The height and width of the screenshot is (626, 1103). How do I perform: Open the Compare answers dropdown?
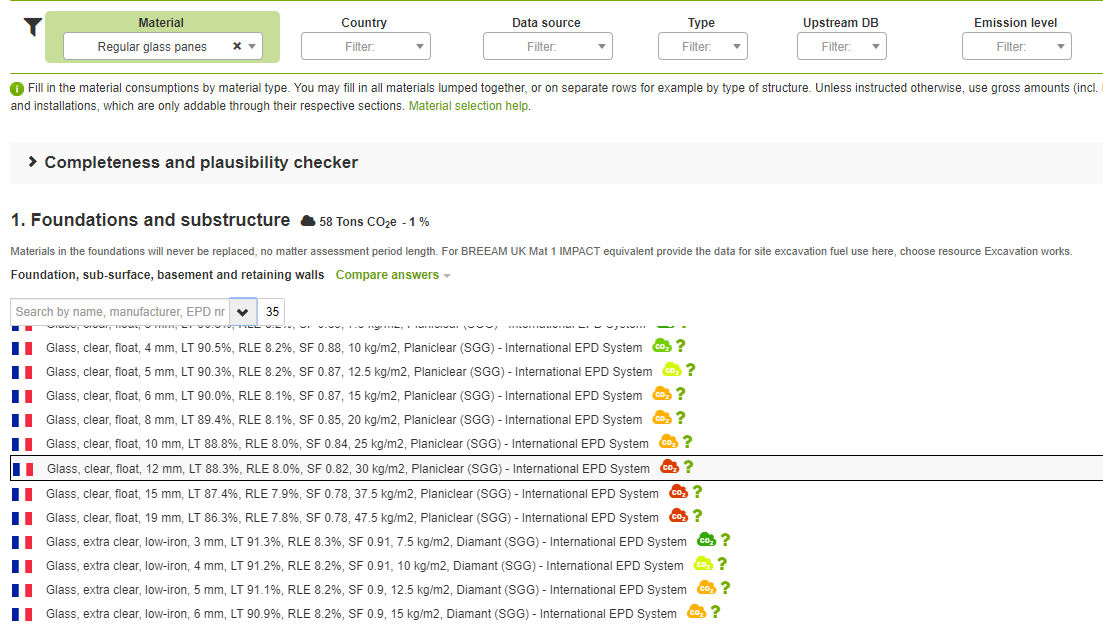393,275
